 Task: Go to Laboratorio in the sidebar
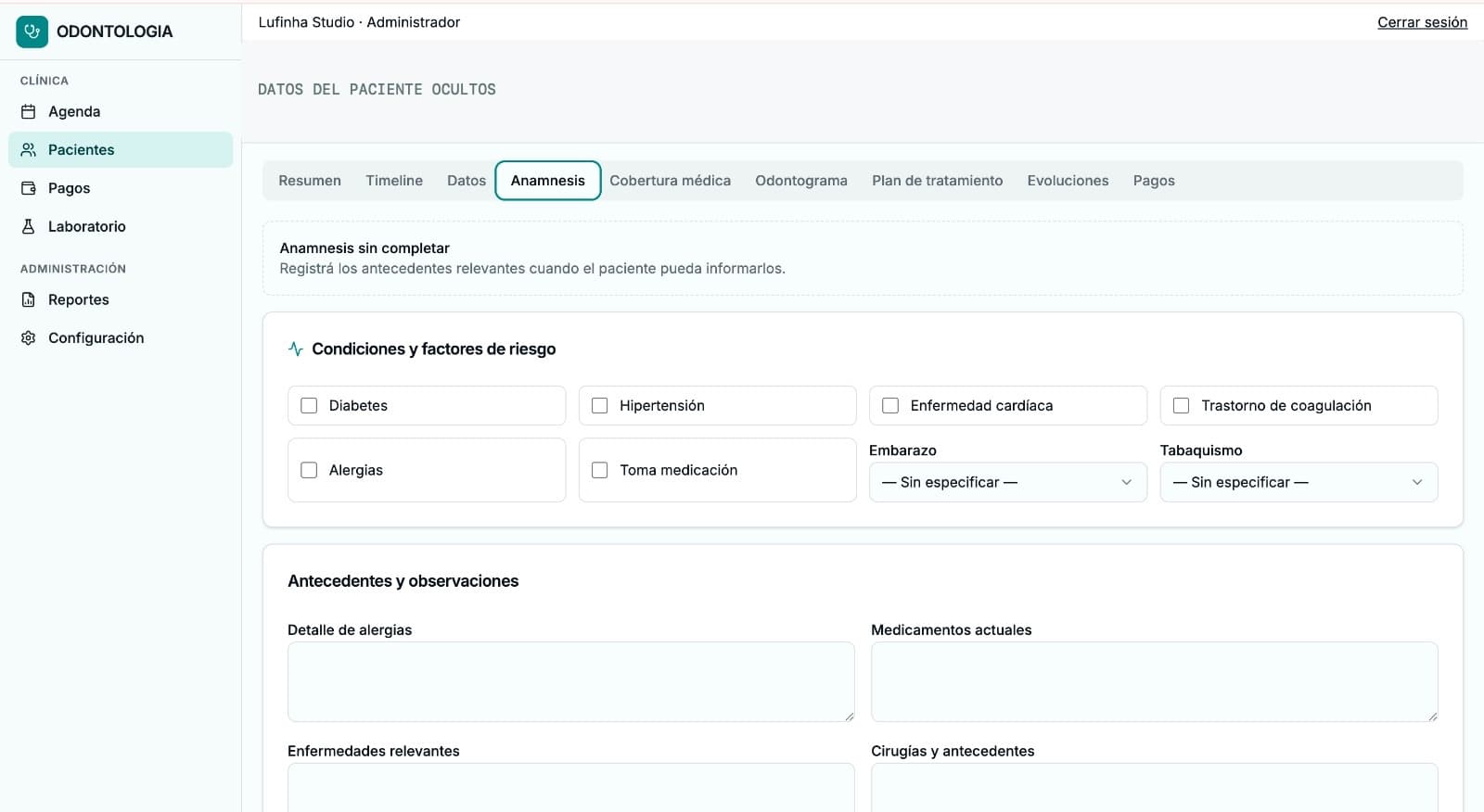(x=121, y=226)
